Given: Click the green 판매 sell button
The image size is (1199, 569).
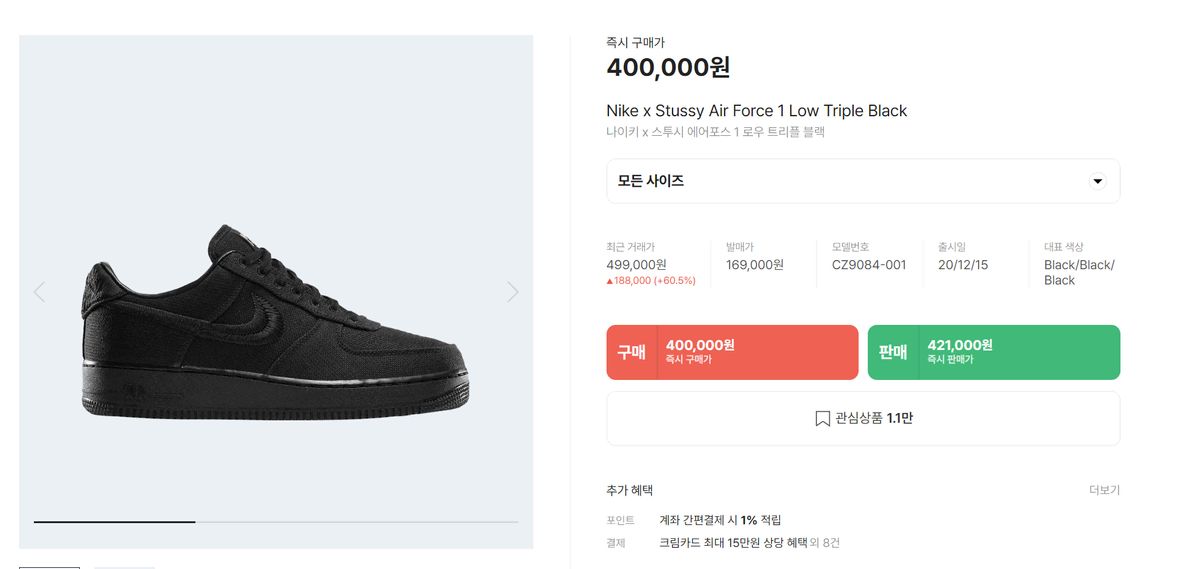Looking at the screenshot, I should pyautogui.click(x=993, y=353).
